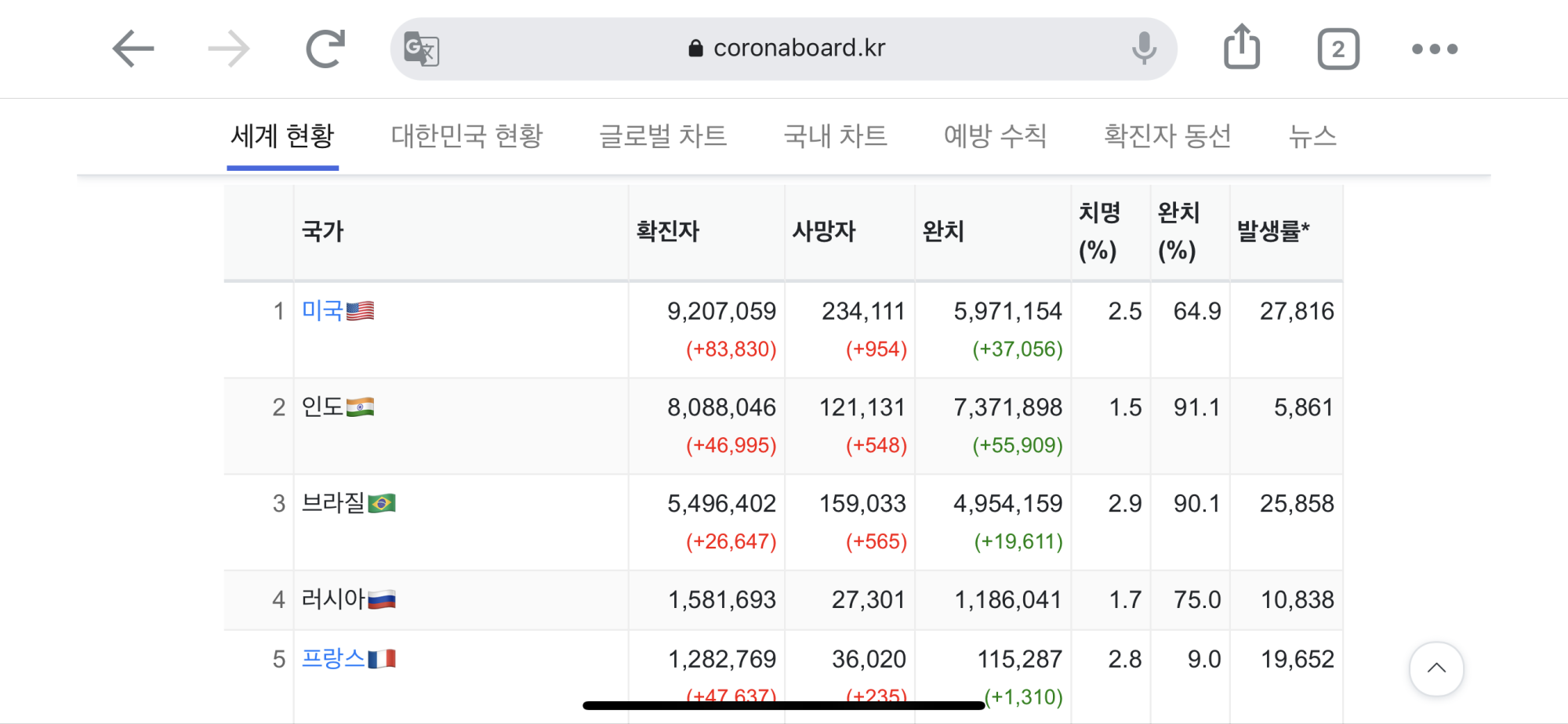Tap the browser forward arrow
Viewport: 1568px width, 724px height.
click(x=229, y=49)
